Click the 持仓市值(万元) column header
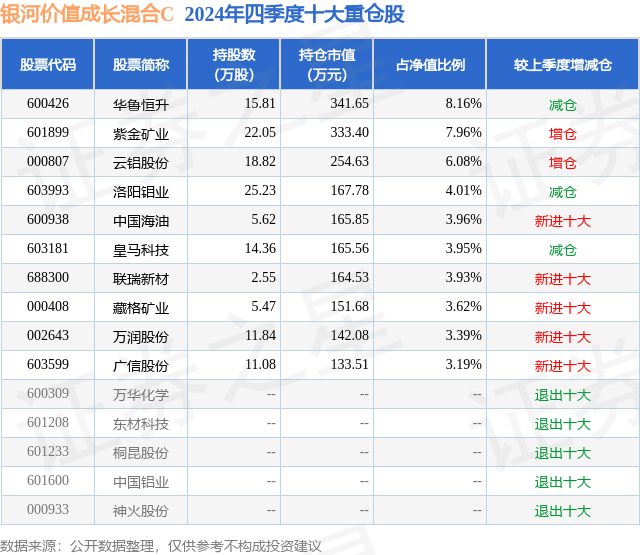The height and width of the screenshot is (555, 640). [327, 64]
